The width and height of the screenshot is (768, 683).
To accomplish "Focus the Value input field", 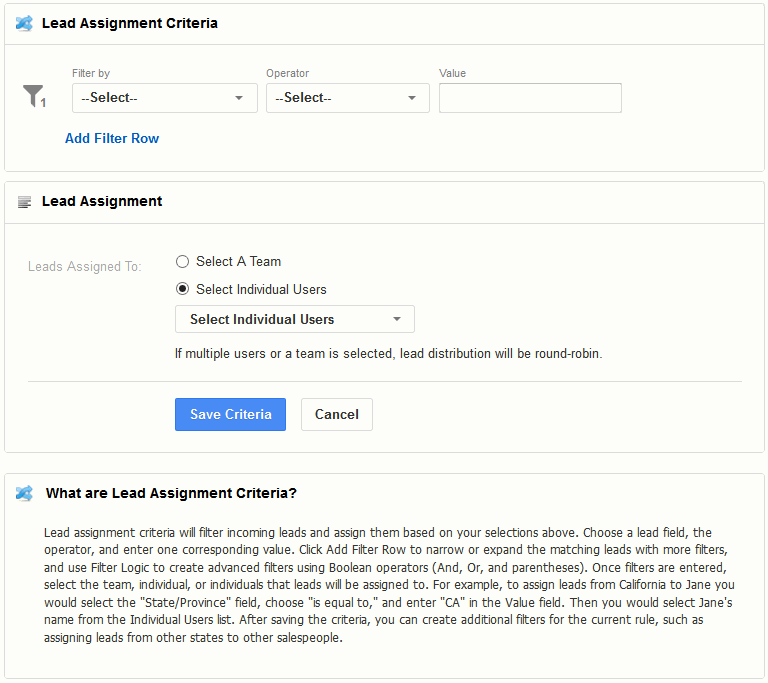I will pyautogui.click(x=530, y=98).
